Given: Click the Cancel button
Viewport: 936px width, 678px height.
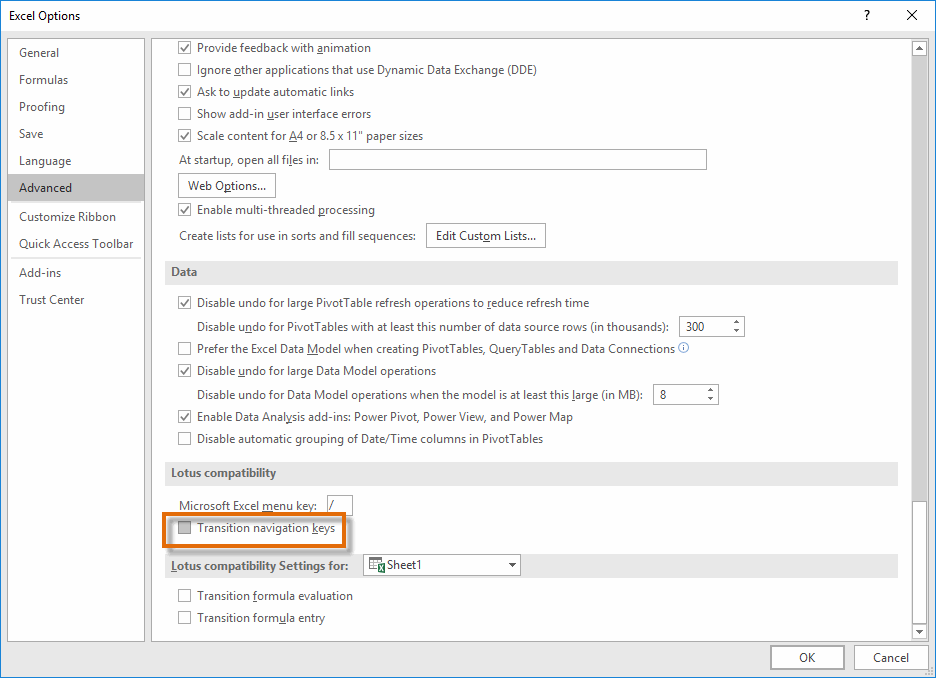Looking at the screenshot, I should click(x=891, y=658).
